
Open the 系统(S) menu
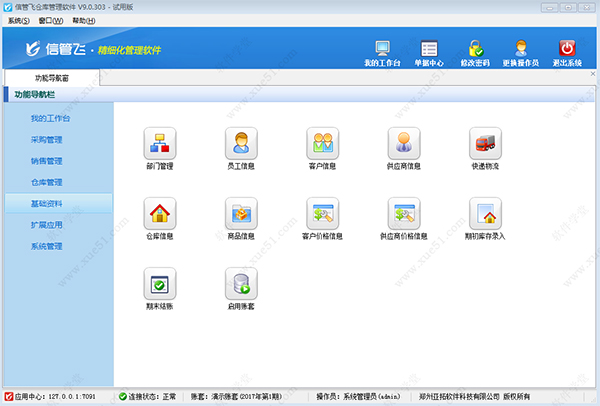(19, 20)
